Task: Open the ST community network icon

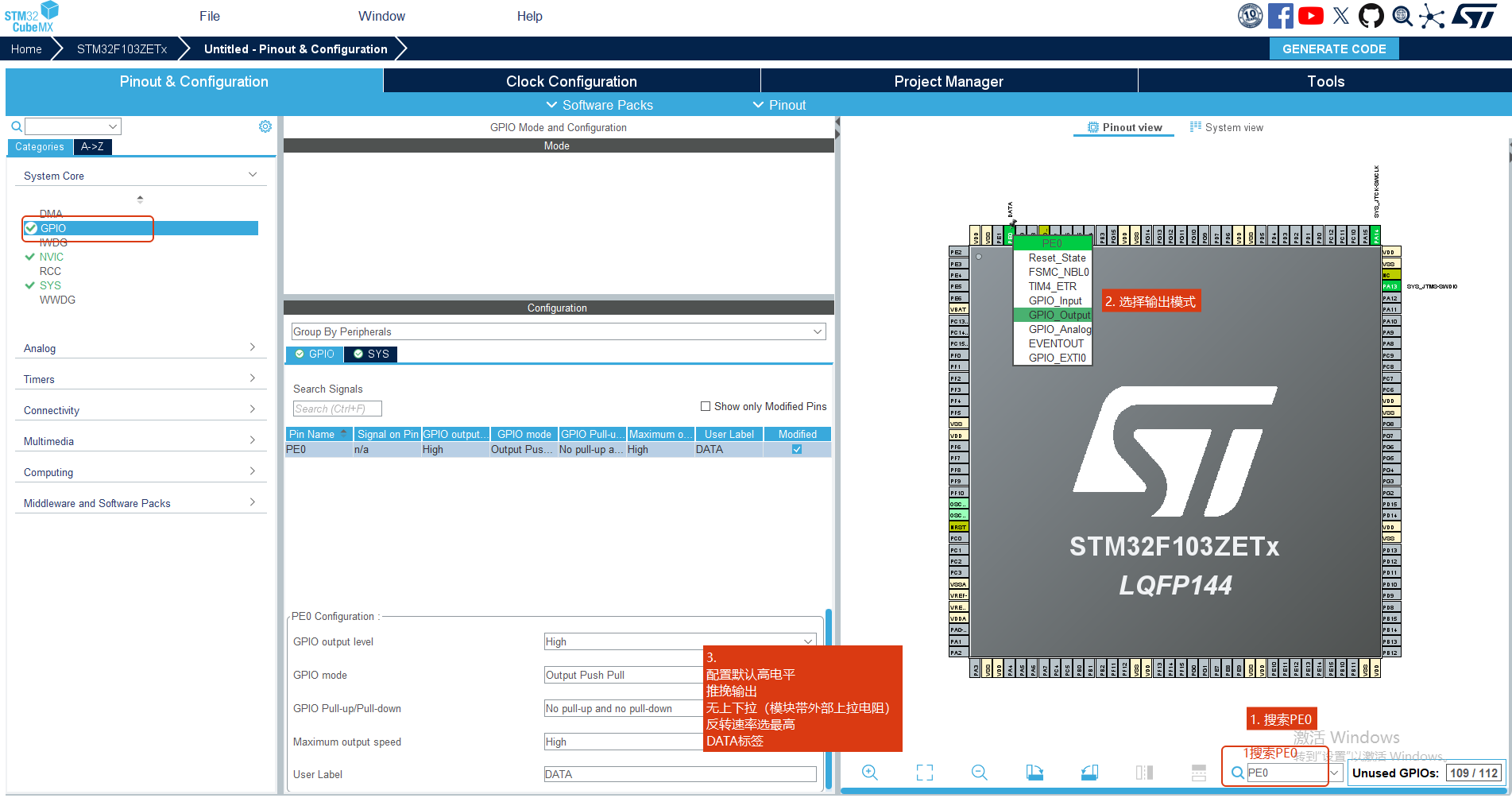Action: coord(1432,16)
